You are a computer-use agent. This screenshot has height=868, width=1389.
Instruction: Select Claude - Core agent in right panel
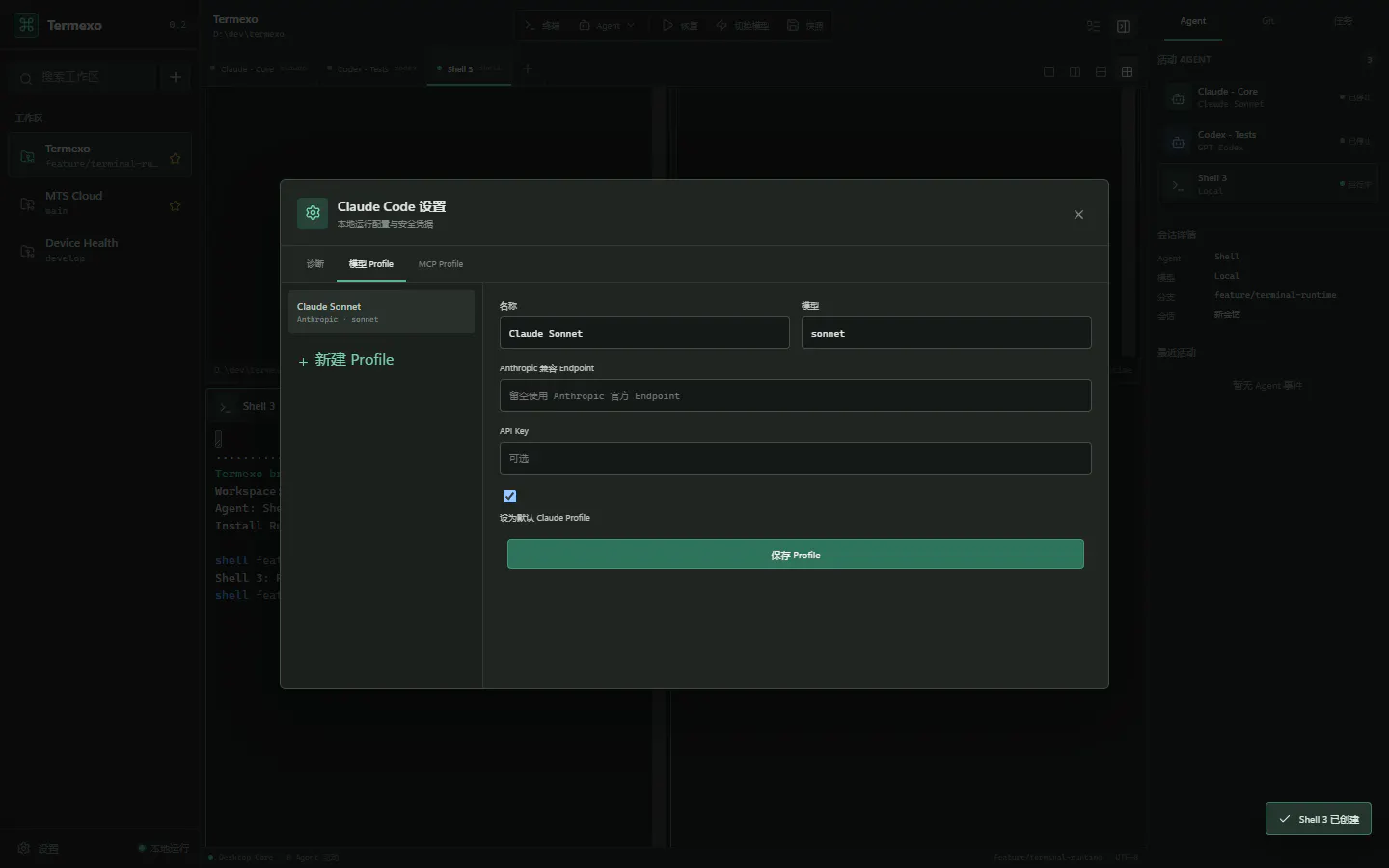click(1268, 97)
